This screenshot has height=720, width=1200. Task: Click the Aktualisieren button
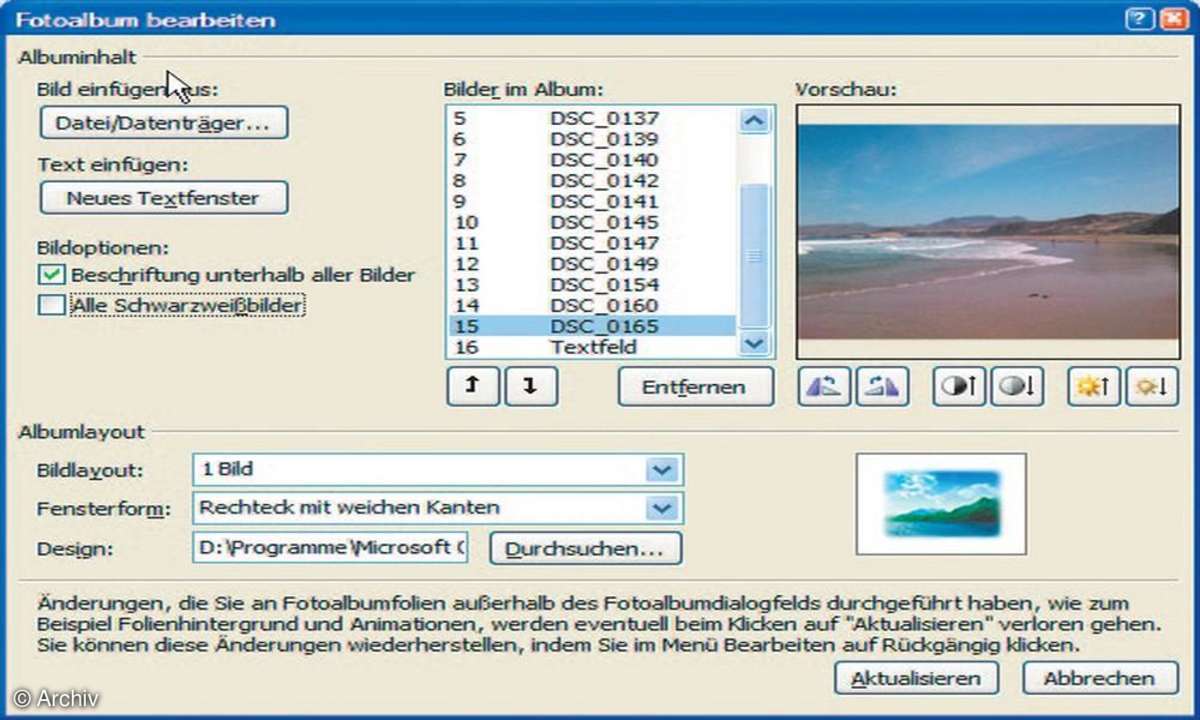pyautogui.click(x=915, y=678)
